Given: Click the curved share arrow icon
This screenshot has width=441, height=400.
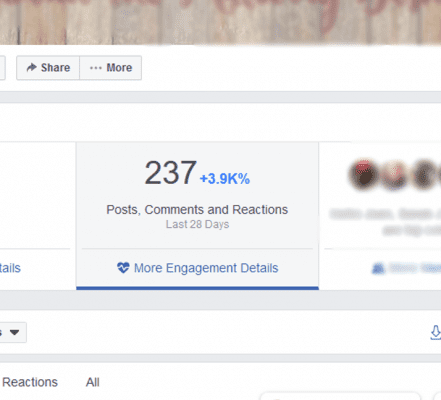Looking at the screenshot, I should click(31, 67).
